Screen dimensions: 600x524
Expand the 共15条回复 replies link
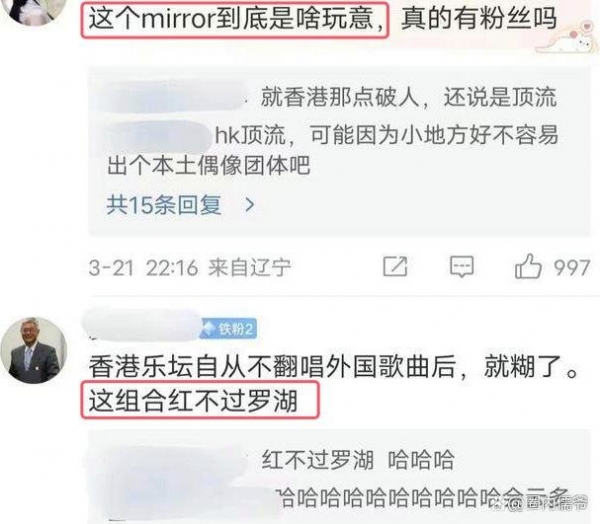(164, 204)
